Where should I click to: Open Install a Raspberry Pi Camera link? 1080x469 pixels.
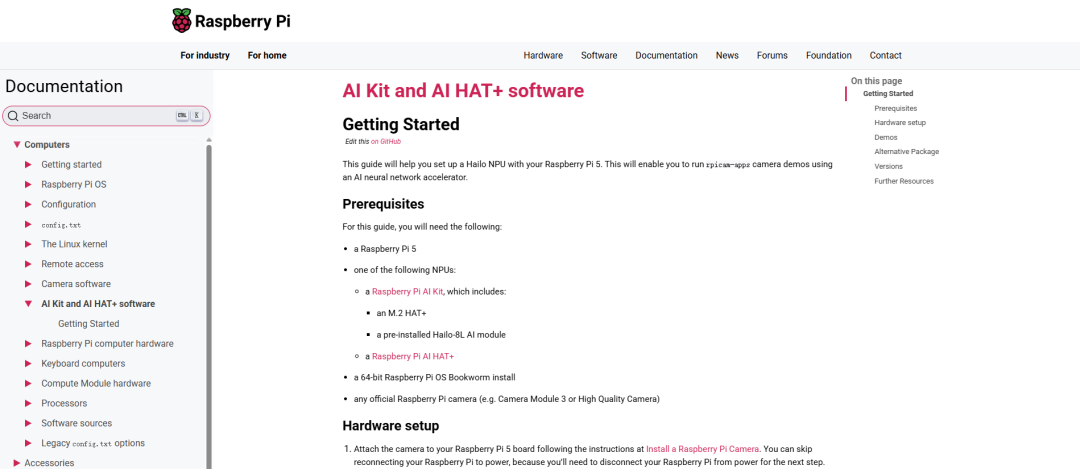click(x=703, y=448)
